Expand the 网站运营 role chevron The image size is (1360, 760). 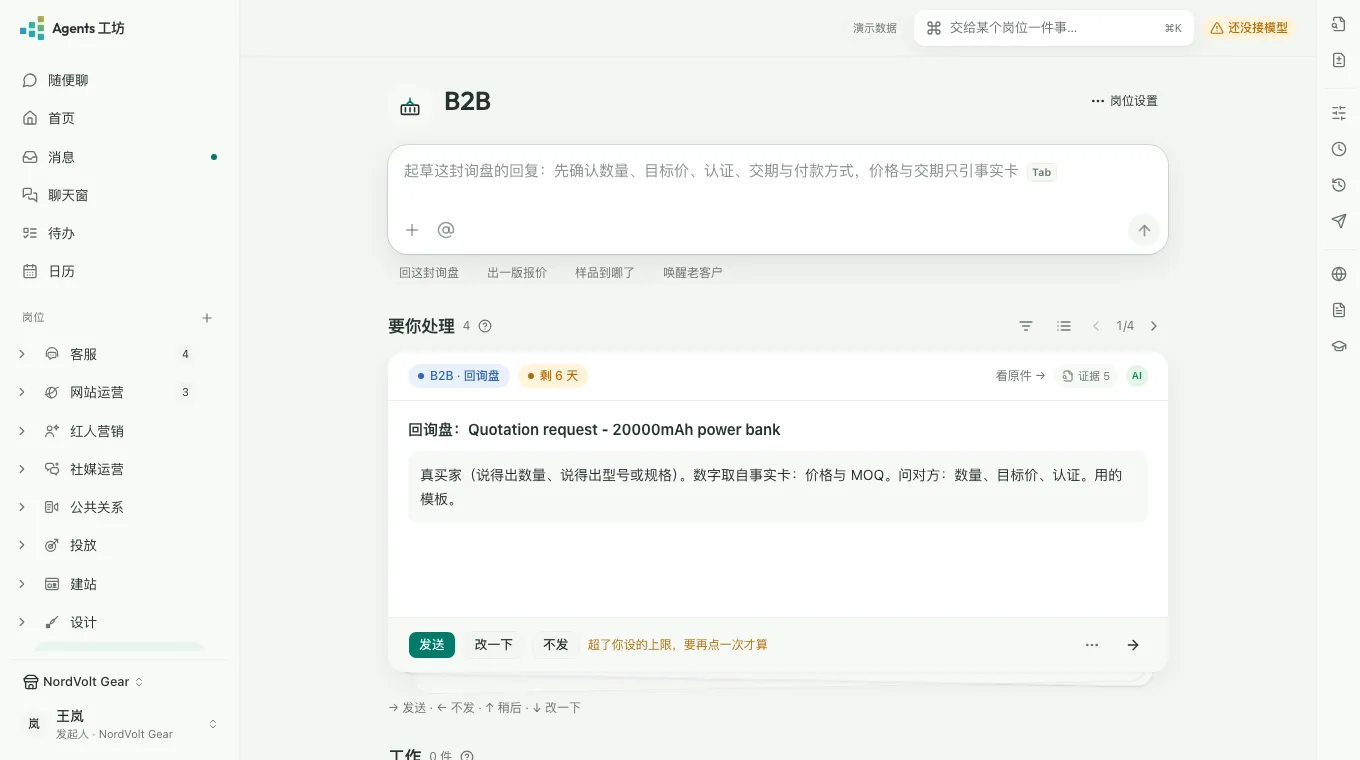click(x=22, y=392)
